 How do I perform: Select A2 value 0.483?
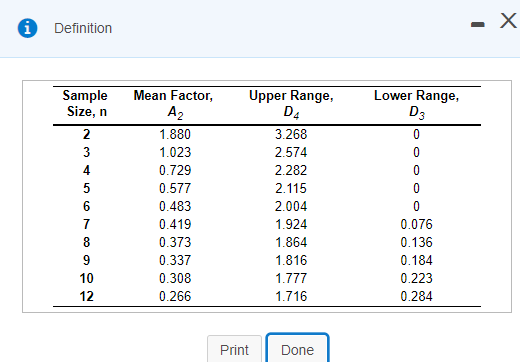[175, 207]
